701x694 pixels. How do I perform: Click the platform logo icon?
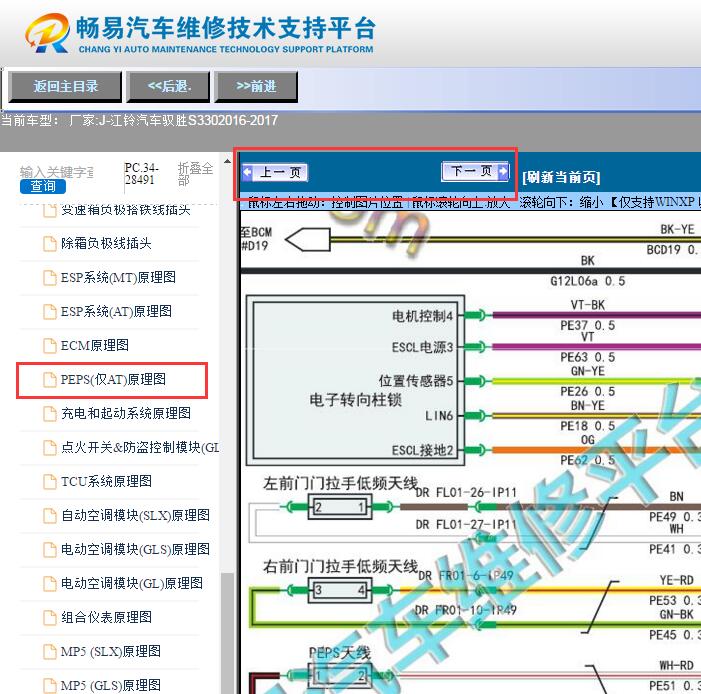point(47,33)
